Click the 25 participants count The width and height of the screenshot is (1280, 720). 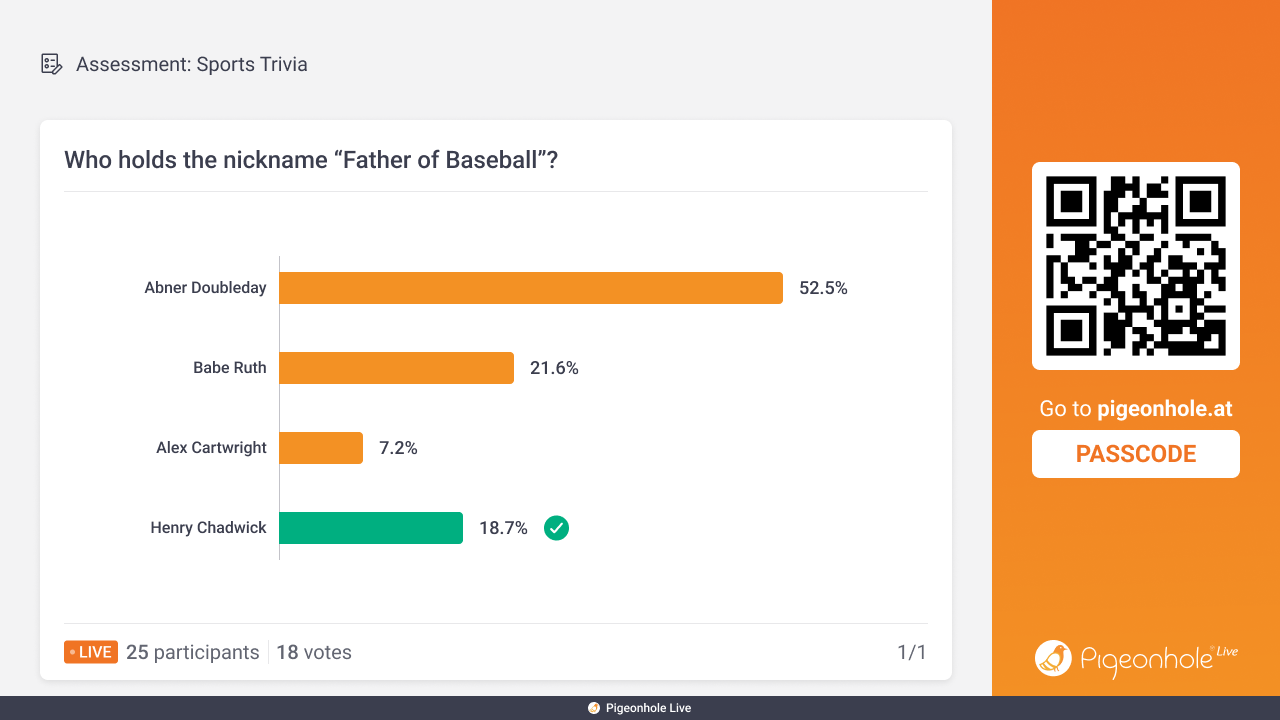(193, 652)
